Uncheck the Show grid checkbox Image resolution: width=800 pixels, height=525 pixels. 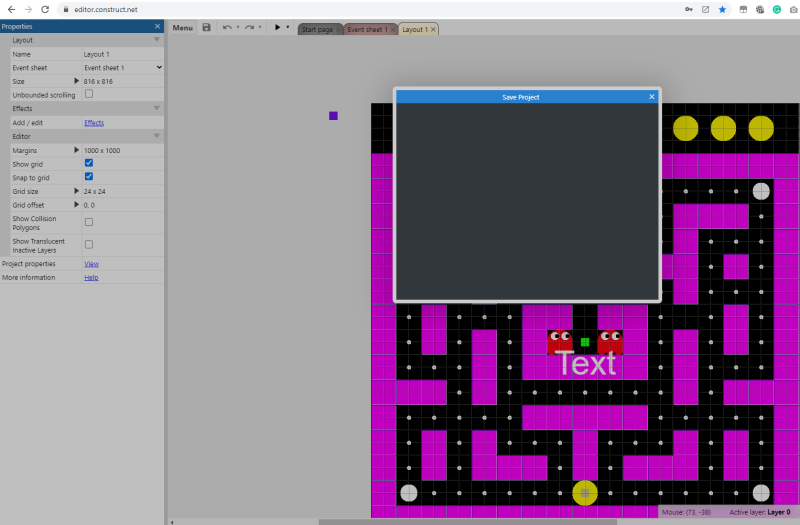click(89, 163)
